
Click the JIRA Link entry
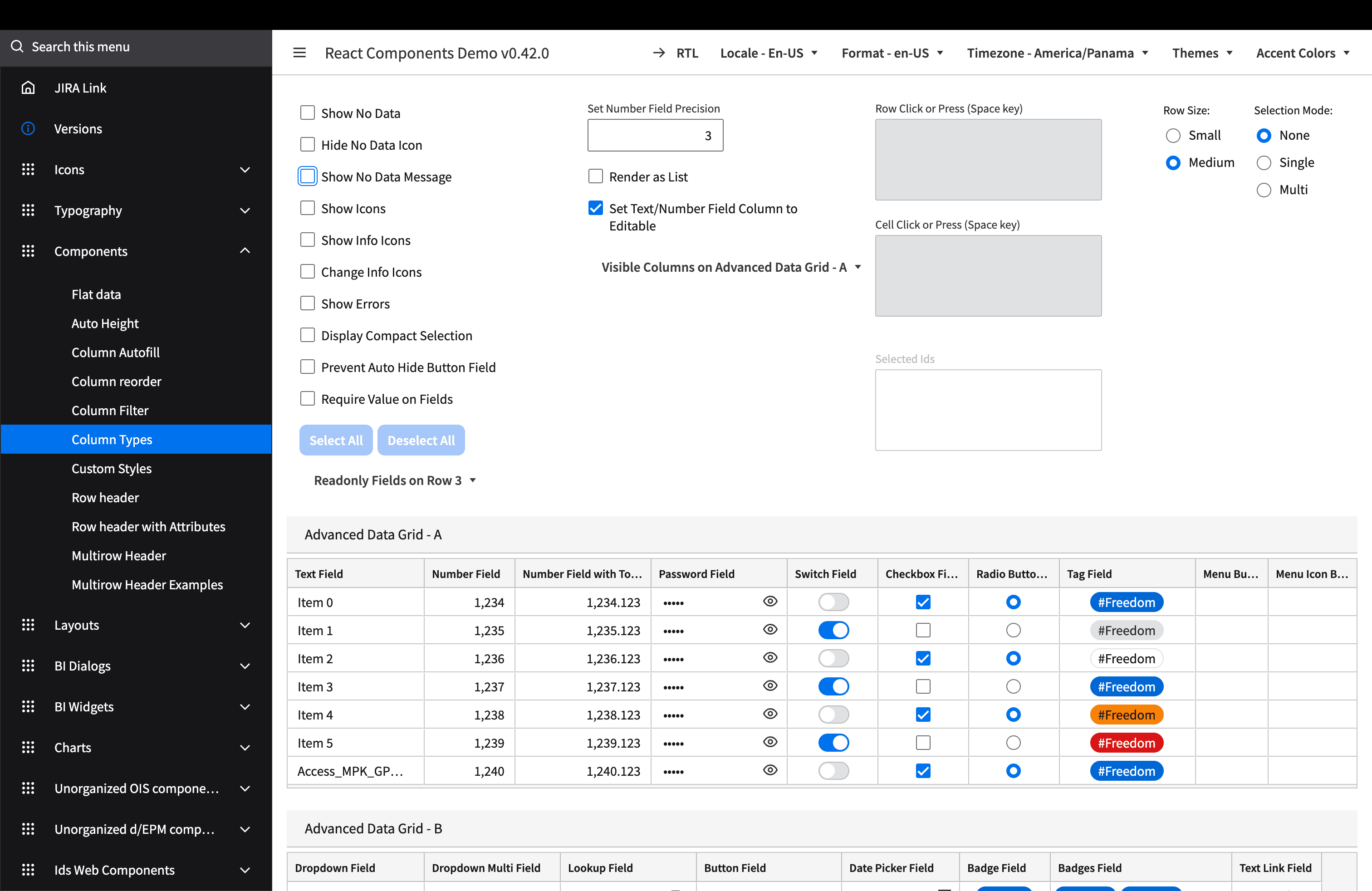136,88
